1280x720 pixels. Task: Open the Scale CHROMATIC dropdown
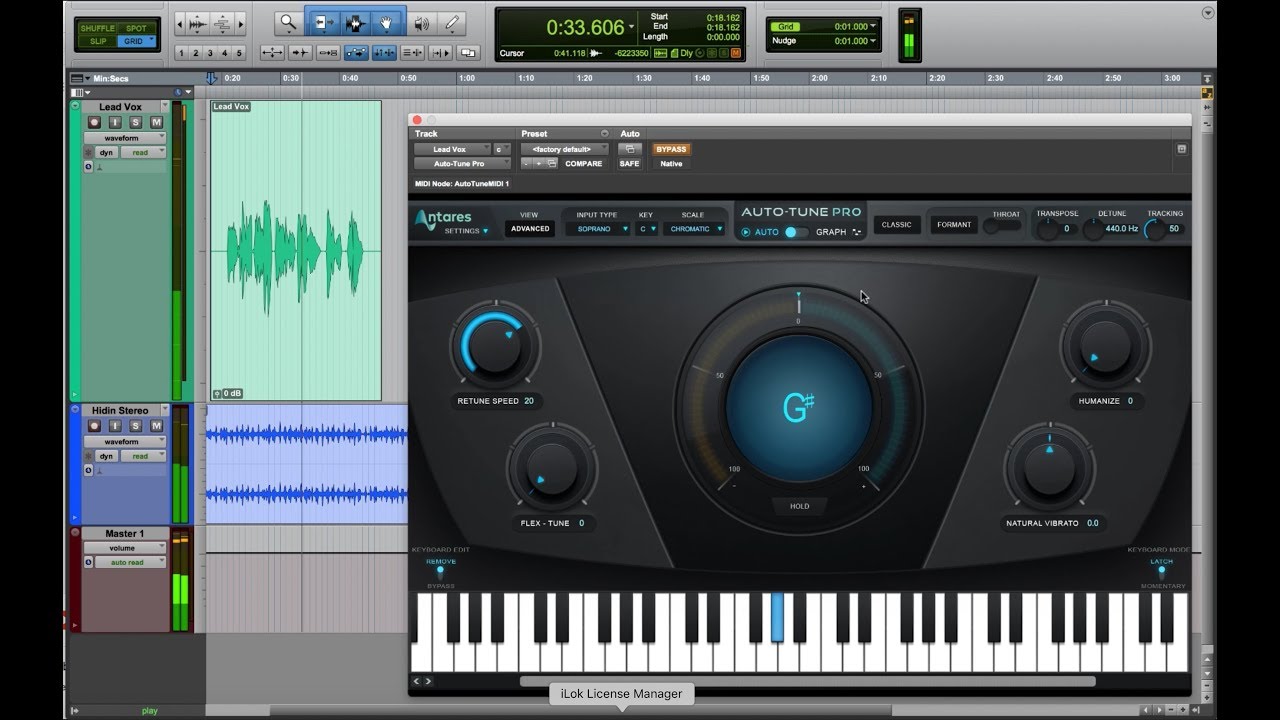[696, 229]
